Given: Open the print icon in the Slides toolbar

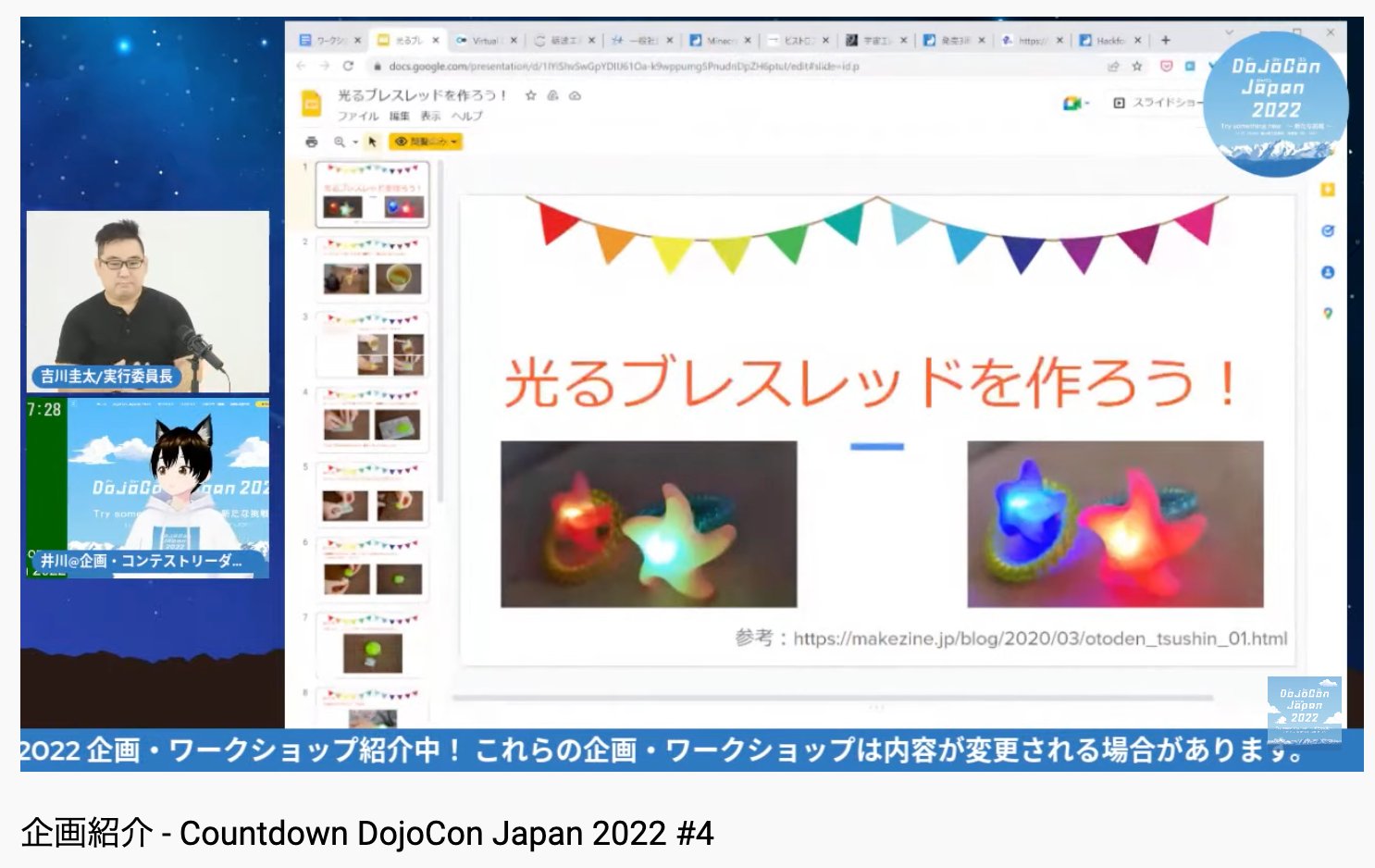Looking at the screenshot, I should (311, 142).
